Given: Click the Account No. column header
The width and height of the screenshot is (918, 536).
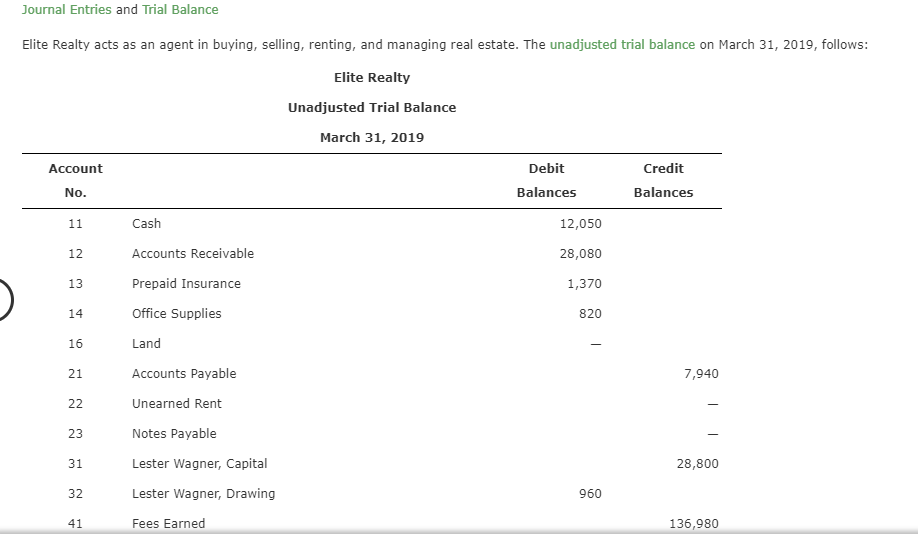Looking at the screenshot, I should tap(76, 180).
